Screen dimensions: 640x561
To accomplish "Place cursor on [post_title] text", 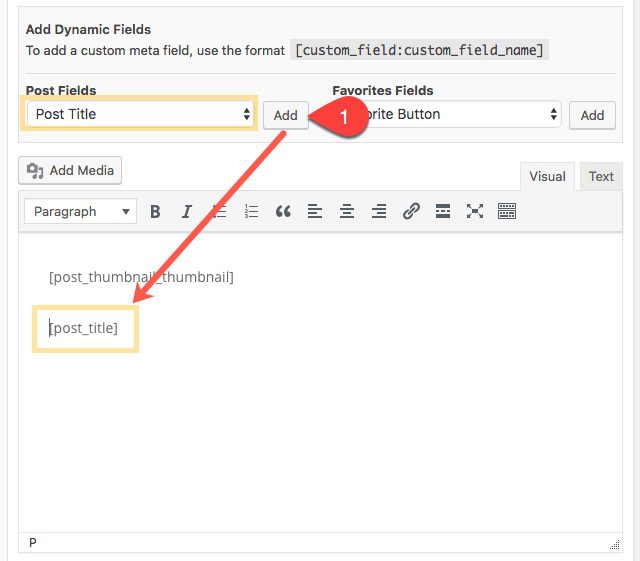I will pyautogui.click(x=85, y=328).
